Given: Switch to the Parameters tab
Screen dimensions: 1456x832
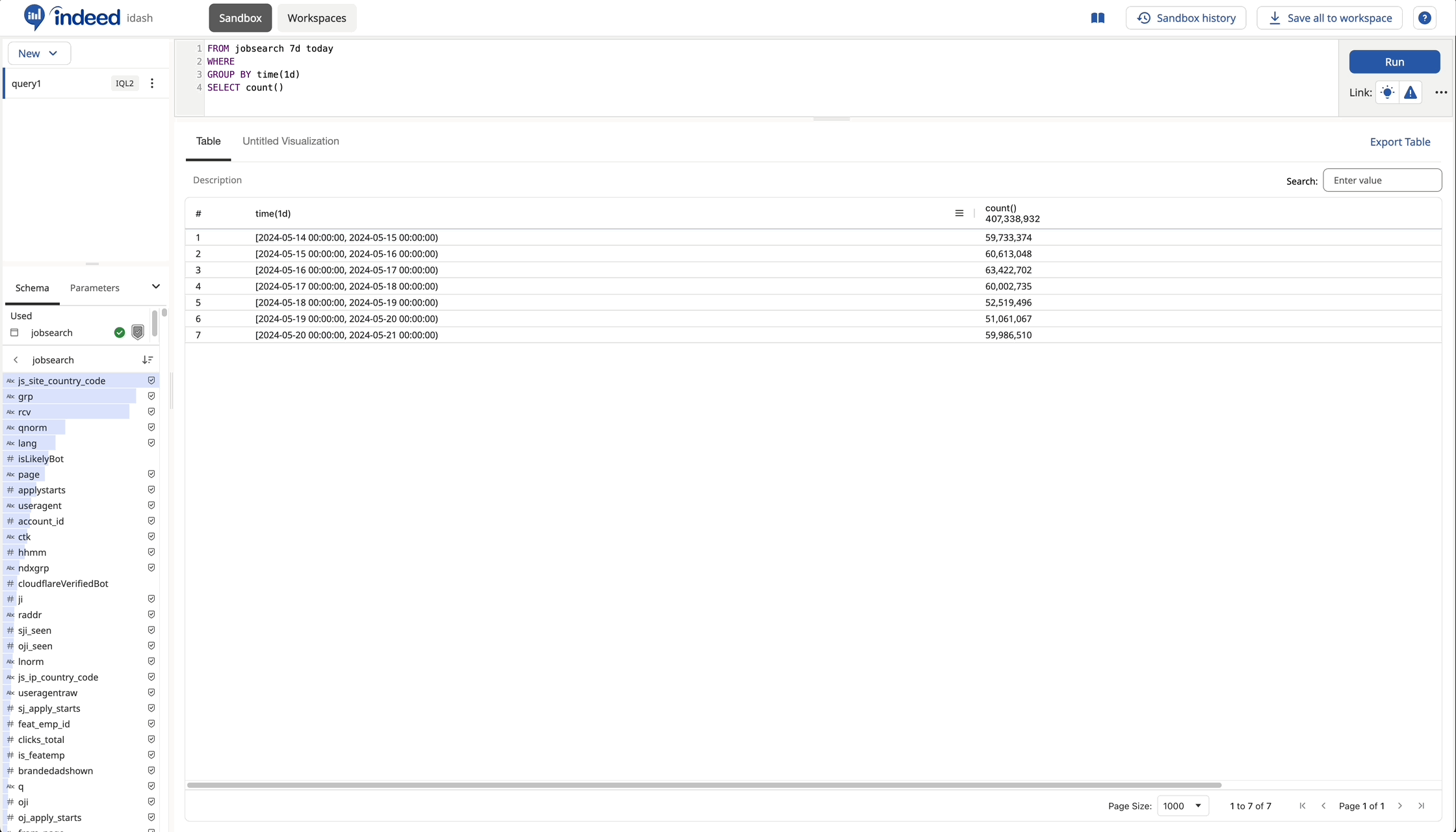Looking at the screenshot, I should [94, 288].
